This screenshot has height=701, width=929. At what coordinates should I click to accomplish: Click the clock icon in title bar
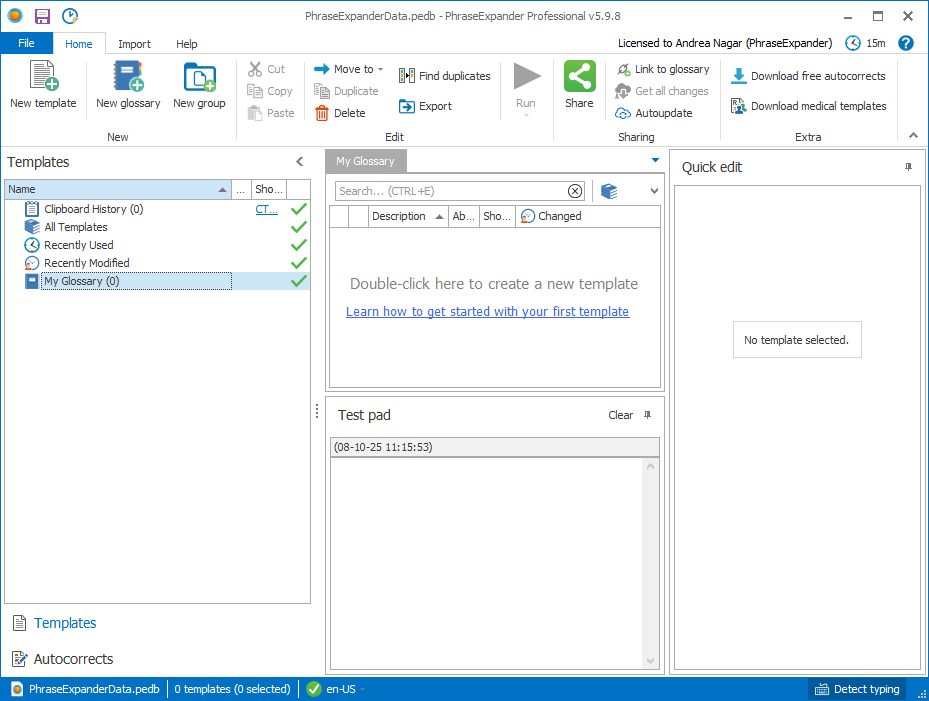tap(70, 16)
